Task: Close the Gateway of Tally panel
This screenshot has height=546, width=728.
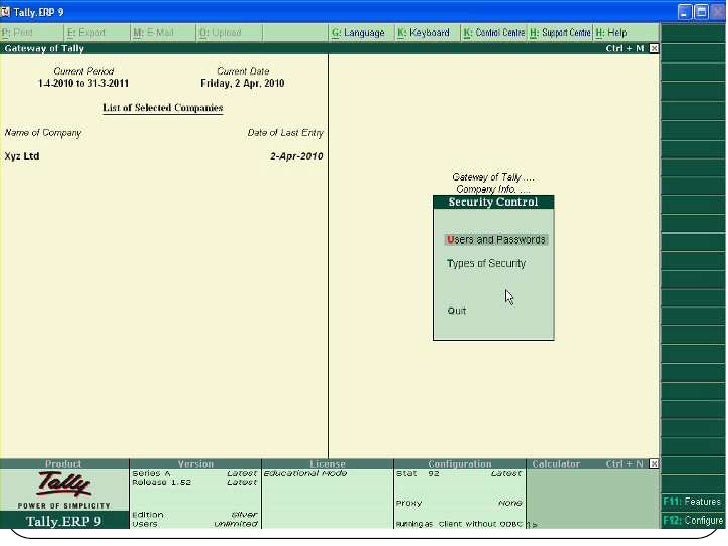Action: [654, 48]
